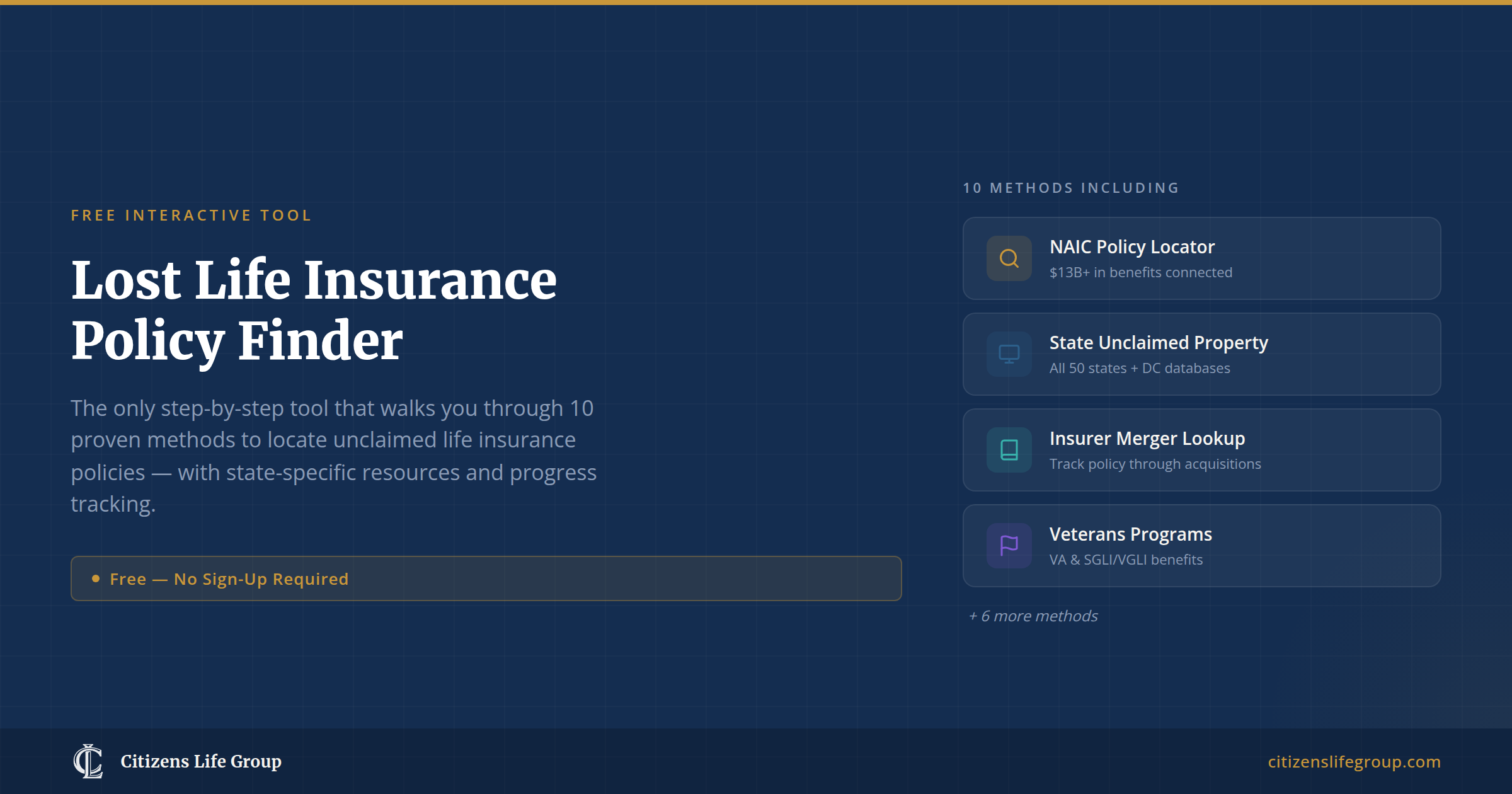Click the 10 METHODS INCLUDING heading
This screenshot has width=1512, height=794.
coord(1071,188)
